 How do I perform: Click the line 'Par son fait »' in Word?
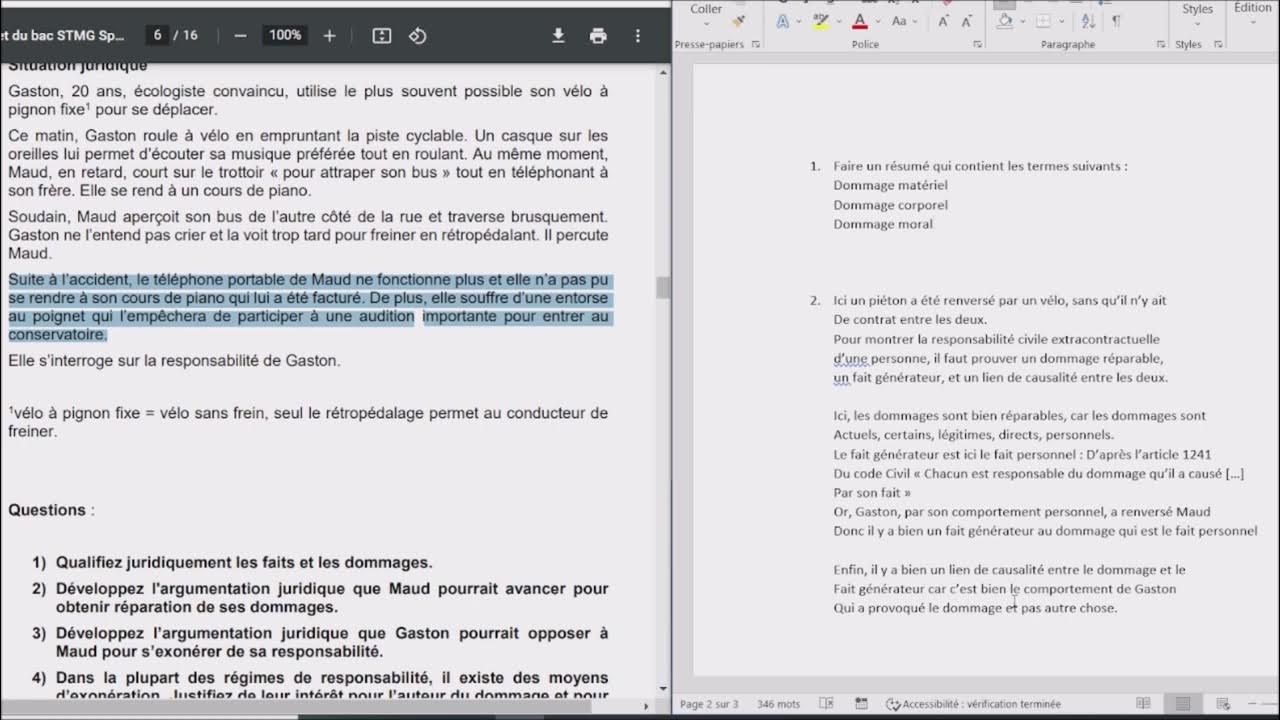[x=872, y=493]
